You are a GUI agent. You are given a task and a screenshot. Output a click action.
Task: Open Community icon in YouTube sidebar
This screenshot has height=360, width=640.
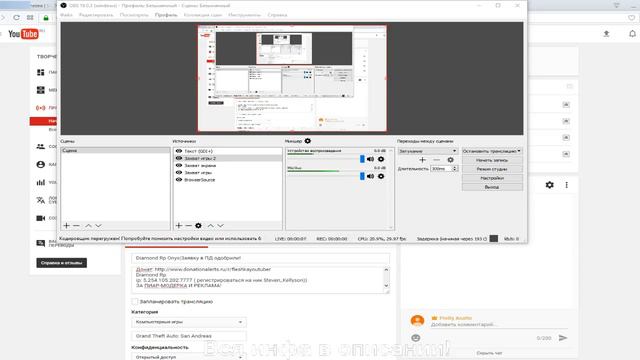[41, 146]
